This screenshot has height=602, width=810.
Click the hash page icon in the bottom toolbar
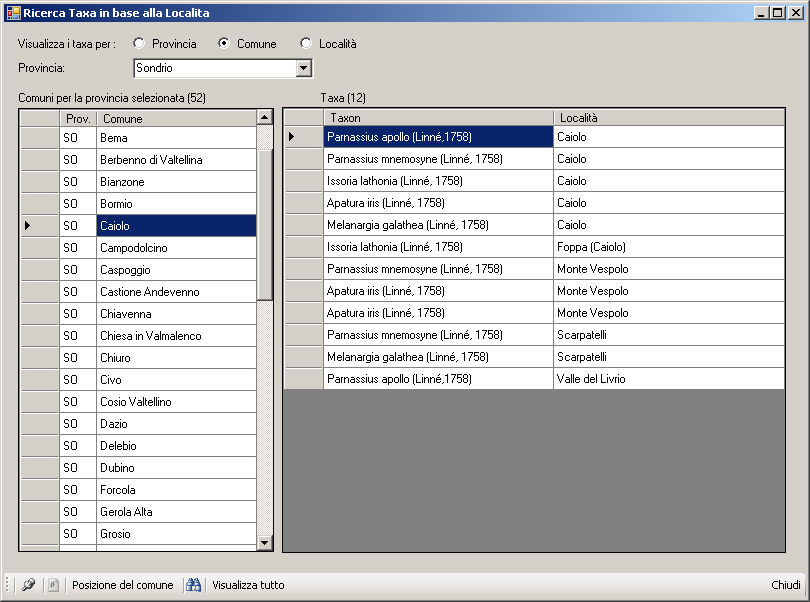tap(53, 585)
